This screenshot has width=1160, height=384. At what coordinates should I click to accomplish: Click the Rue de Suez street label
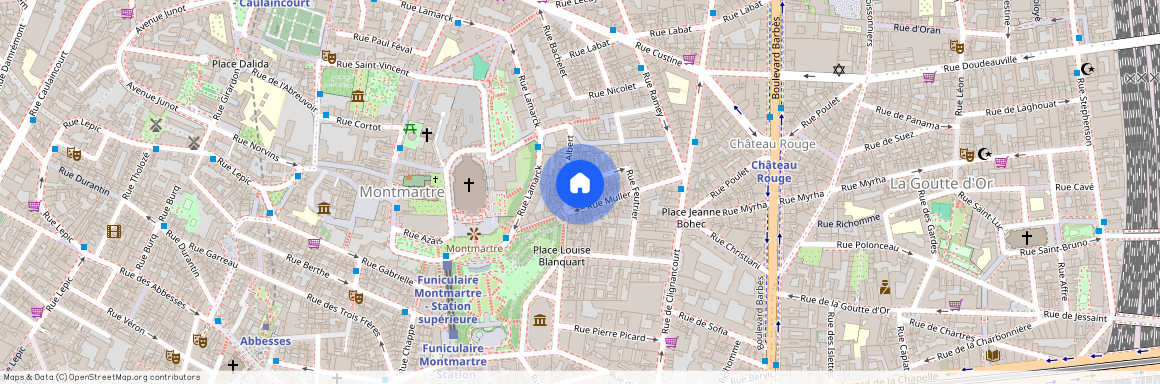pyautogui.click(x=890, y=141)
